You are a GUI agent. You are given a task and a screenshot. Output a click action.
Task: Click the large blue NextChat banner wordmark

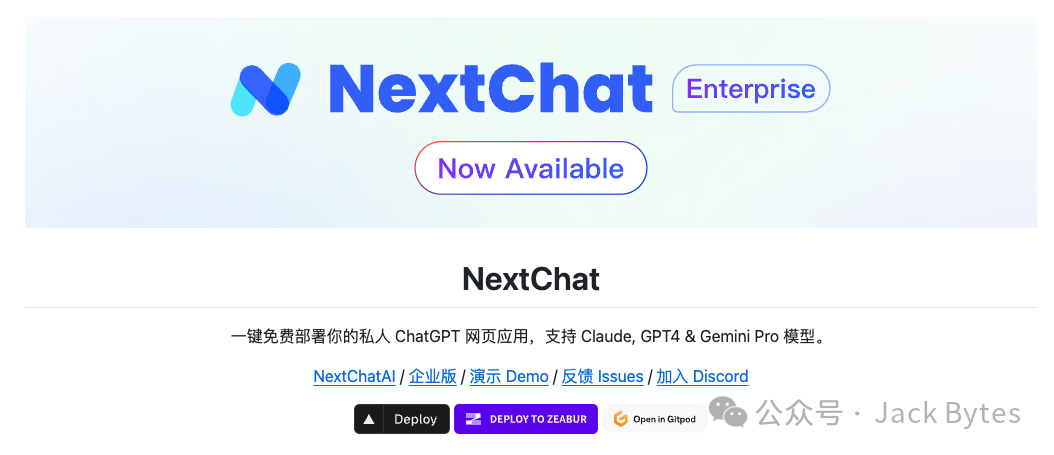point(491,89)
